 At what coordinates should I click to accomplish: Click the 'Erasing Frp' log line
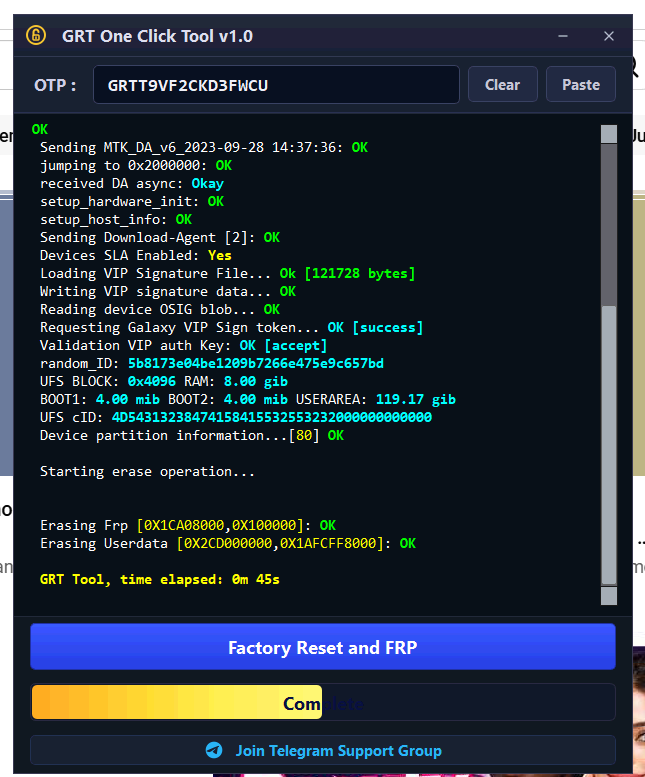(188, 525)
